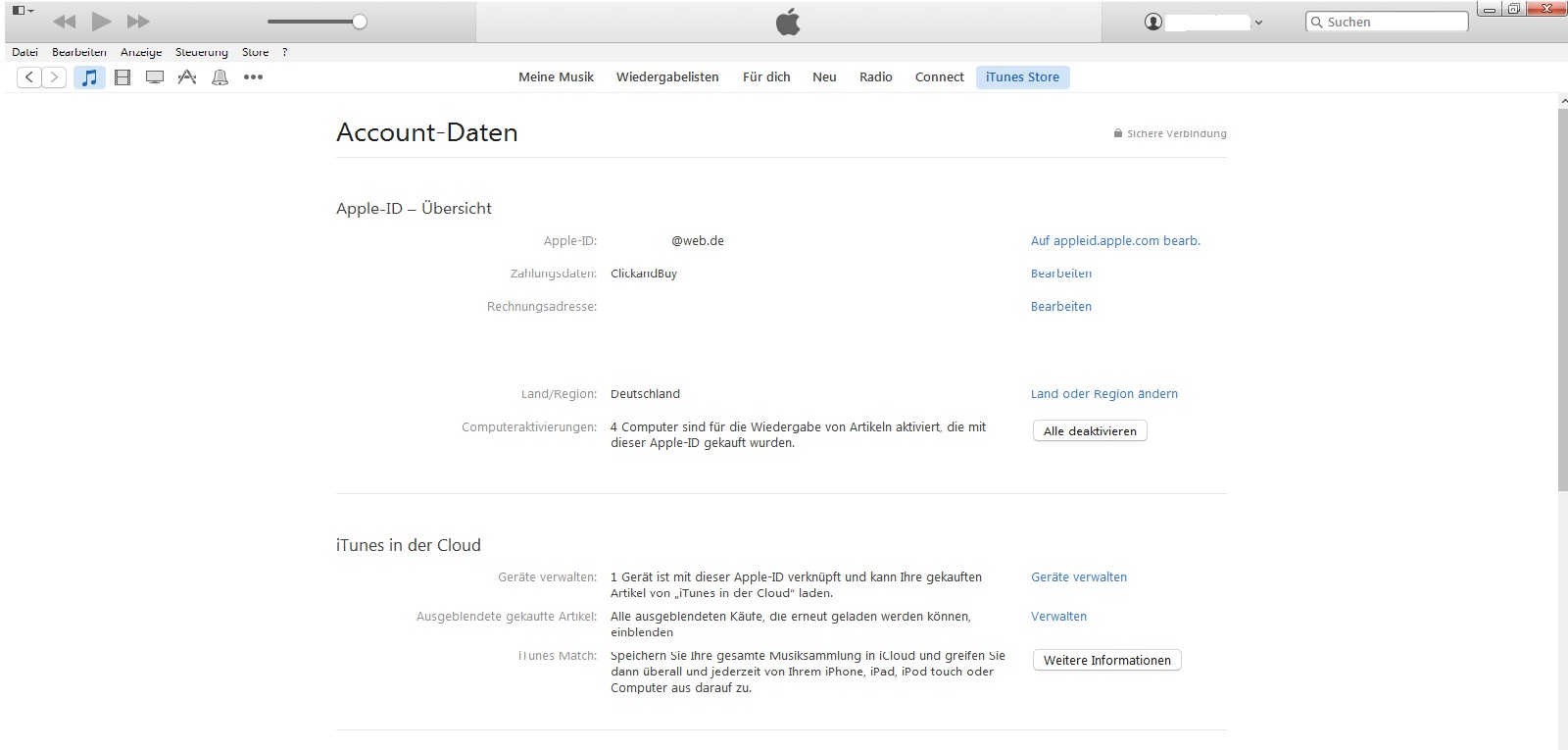Open the mini window menu dropdown
The height and width of the screenshot is (750, 1568).
[23, 11]
